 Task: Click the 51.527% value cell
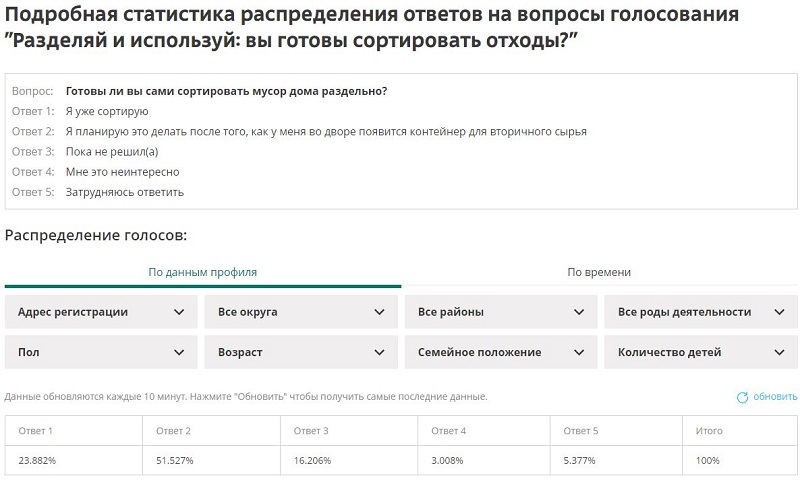click(174, 461)
